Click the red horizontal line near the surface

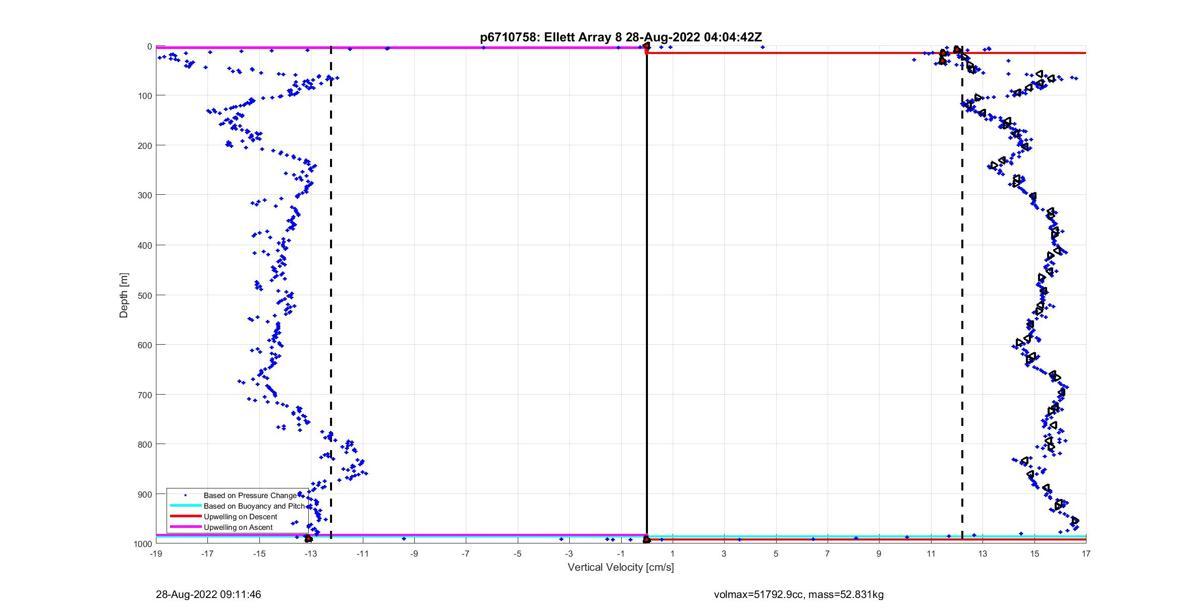point(866,53)
